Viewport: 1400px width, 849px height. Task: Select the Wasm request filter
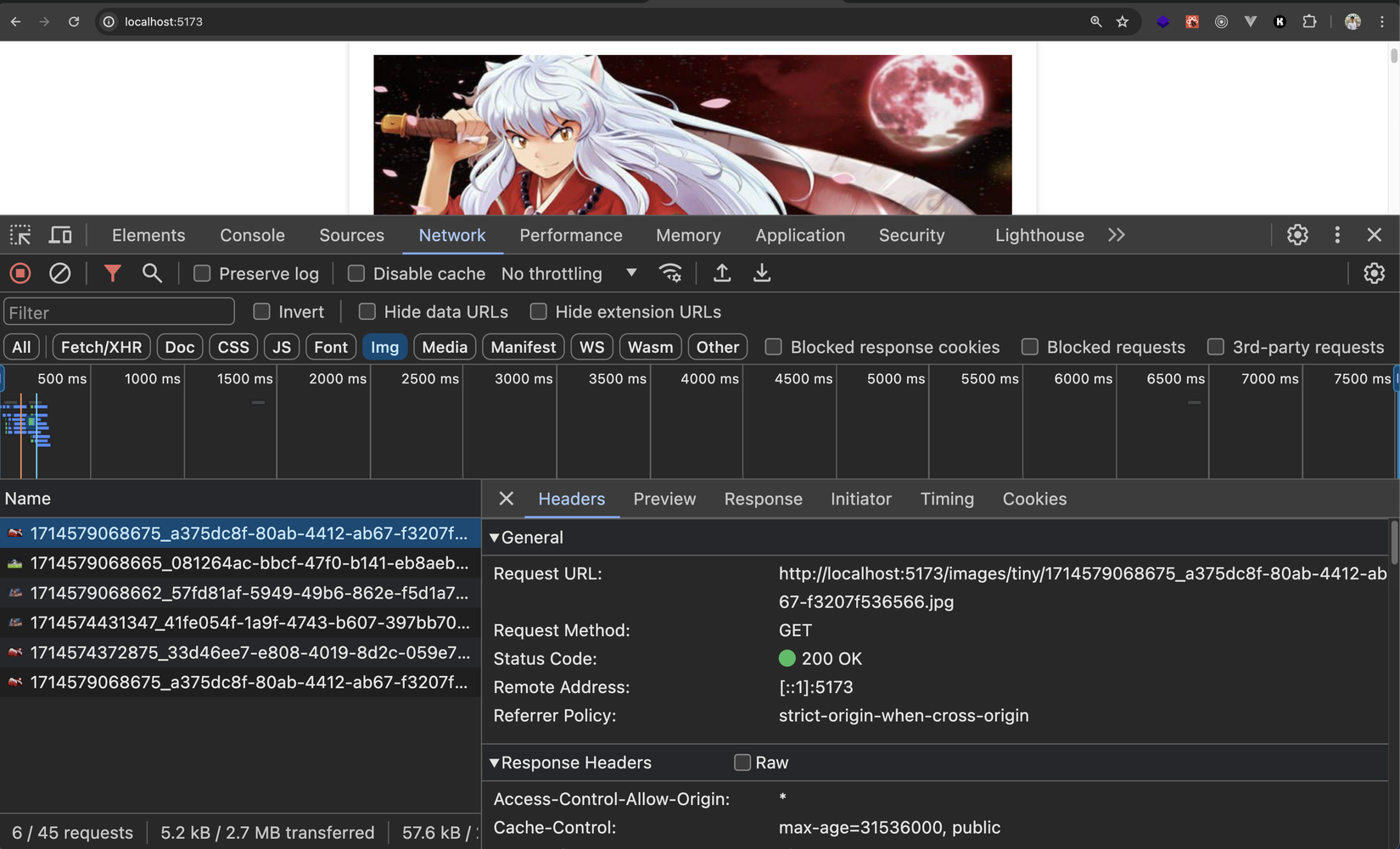point(650,346)
